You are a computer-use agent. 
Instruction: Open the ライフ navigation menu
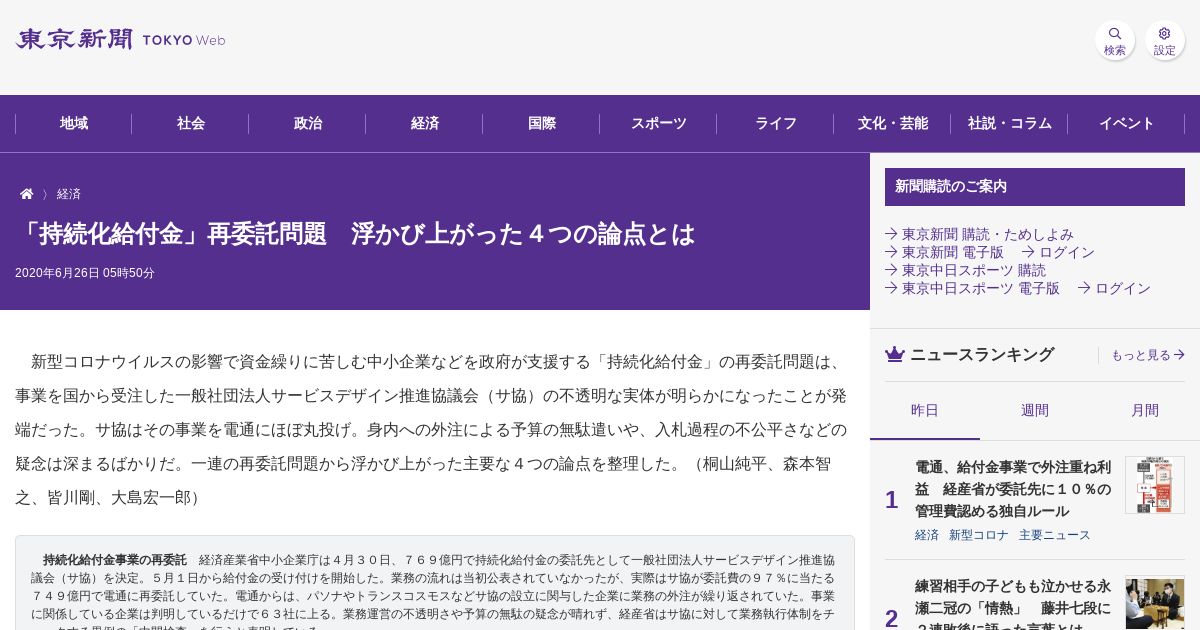[776, 123]
